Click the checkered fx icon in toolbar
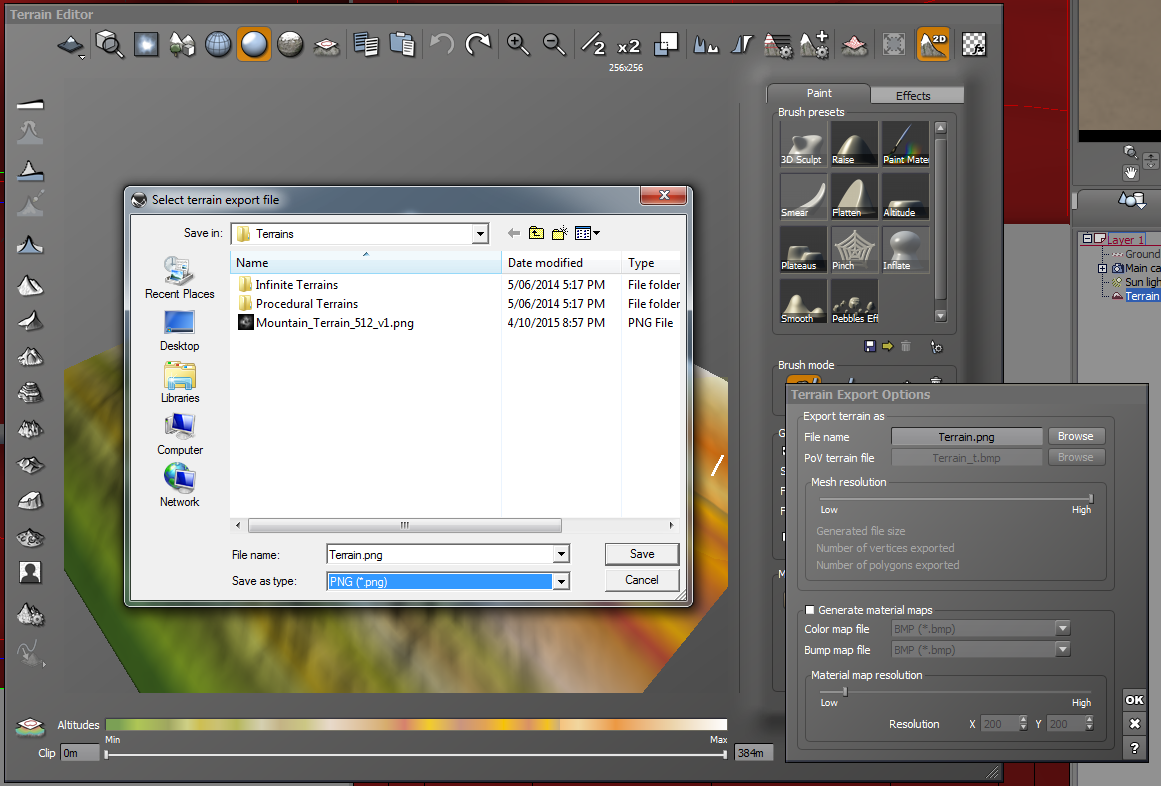This screenshot has width=1161, height=786. pos(974,44)
